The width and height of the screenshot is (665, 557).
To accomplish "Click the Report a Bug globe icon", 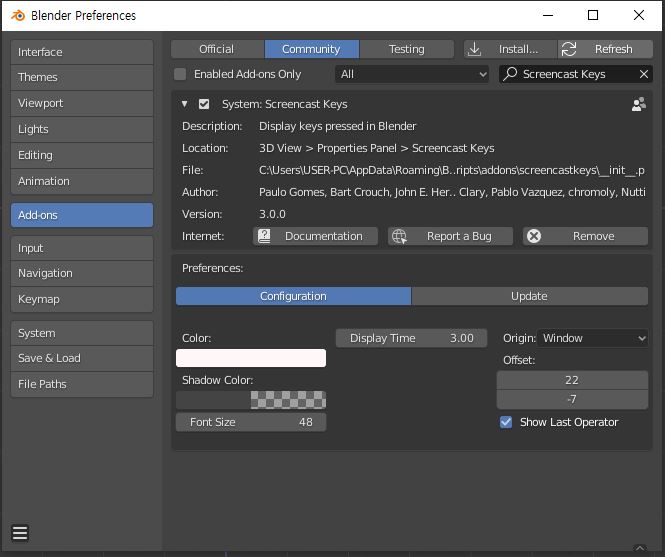I will pos(399,236).
